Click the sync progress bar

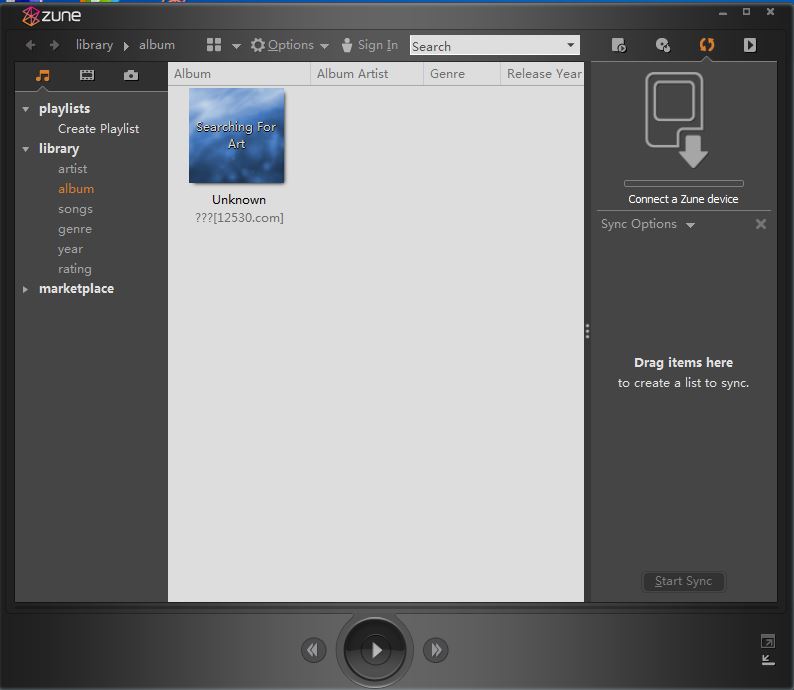click(684, 183)
